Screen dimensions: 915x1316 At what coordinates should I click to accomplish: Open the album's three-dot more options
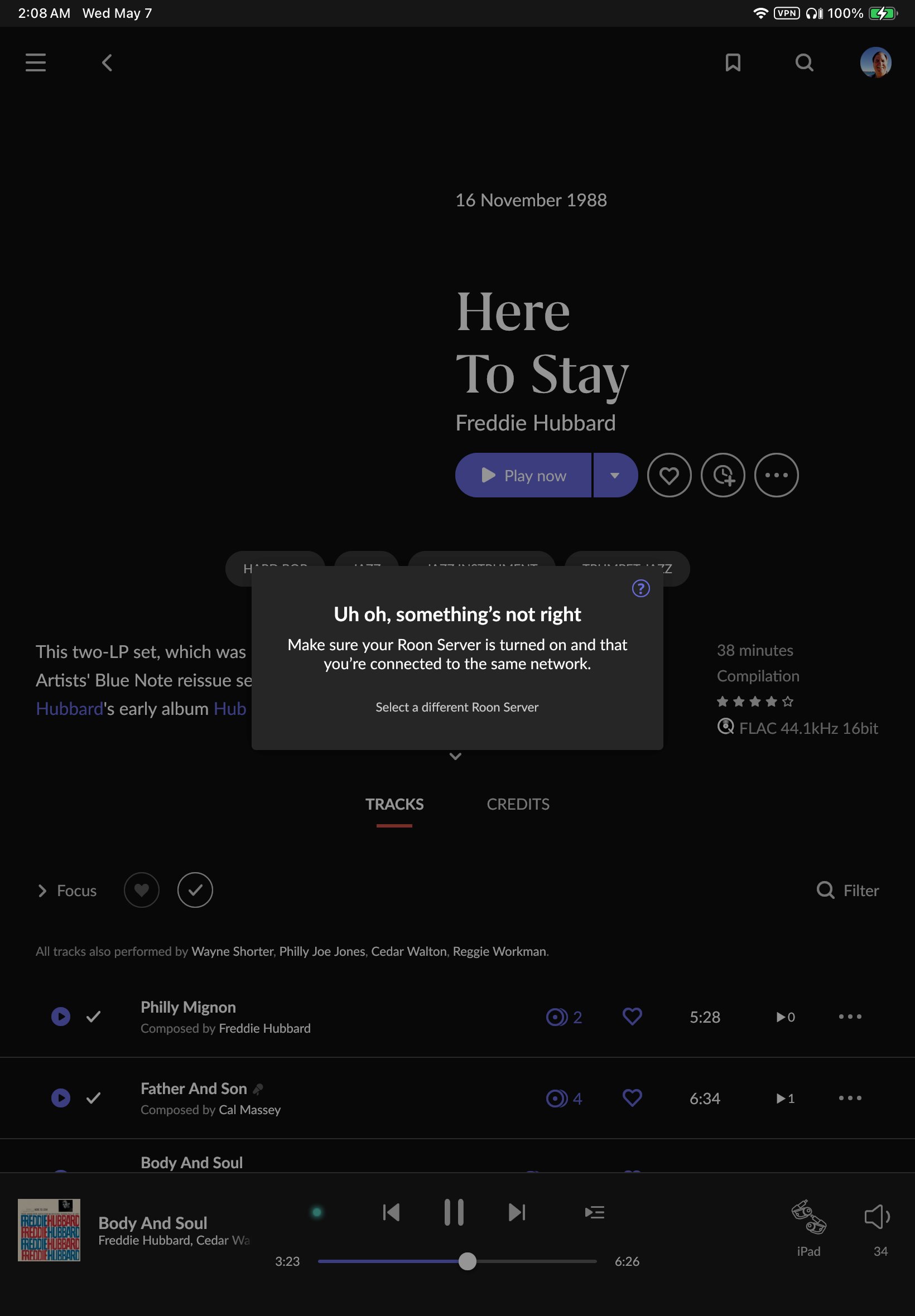point(776,475)
